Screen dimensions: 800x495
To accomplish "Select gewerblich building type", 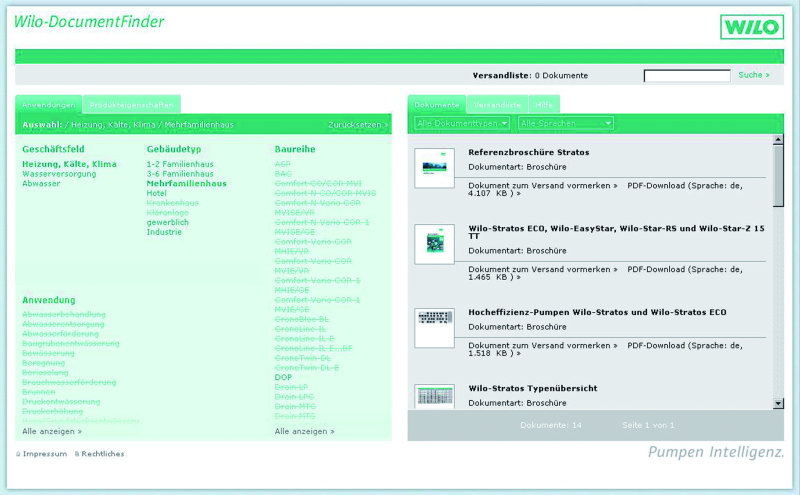I will click(x=168, y=222).
